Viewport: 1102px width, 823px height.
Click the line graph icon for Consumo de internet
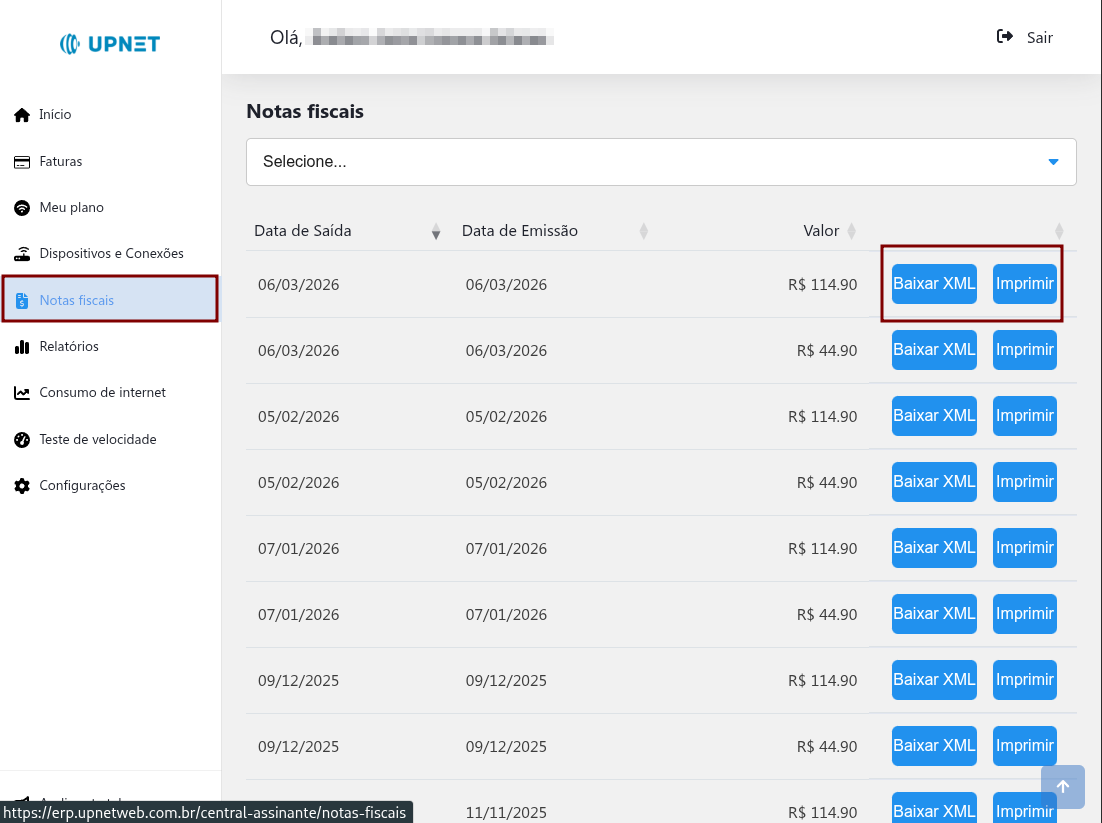(x=22, y=393)
